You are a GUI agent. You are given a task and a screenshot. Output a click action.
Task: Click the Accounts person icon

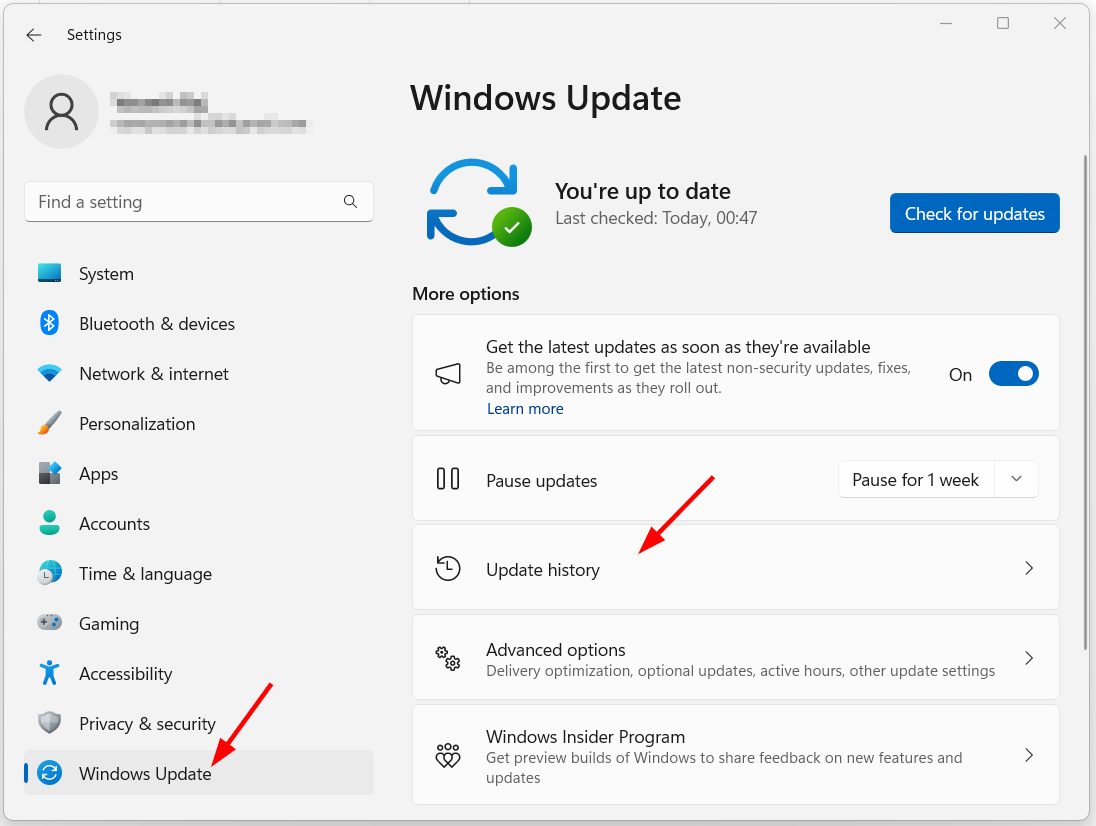coord(50,523)
